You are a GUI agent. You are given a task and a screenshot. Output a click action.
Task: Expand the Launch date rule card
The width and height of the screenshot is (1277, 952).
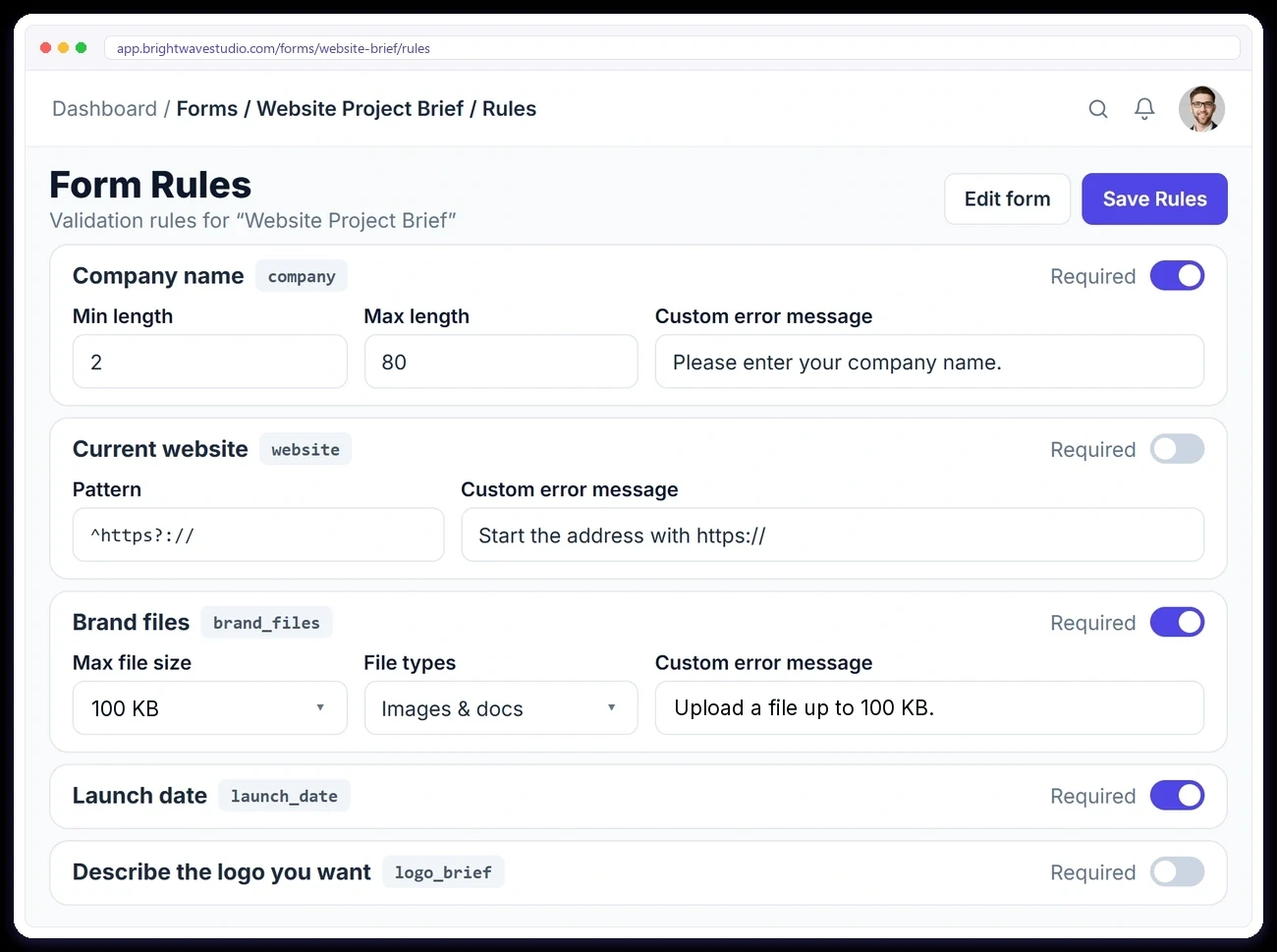[638, 796]
